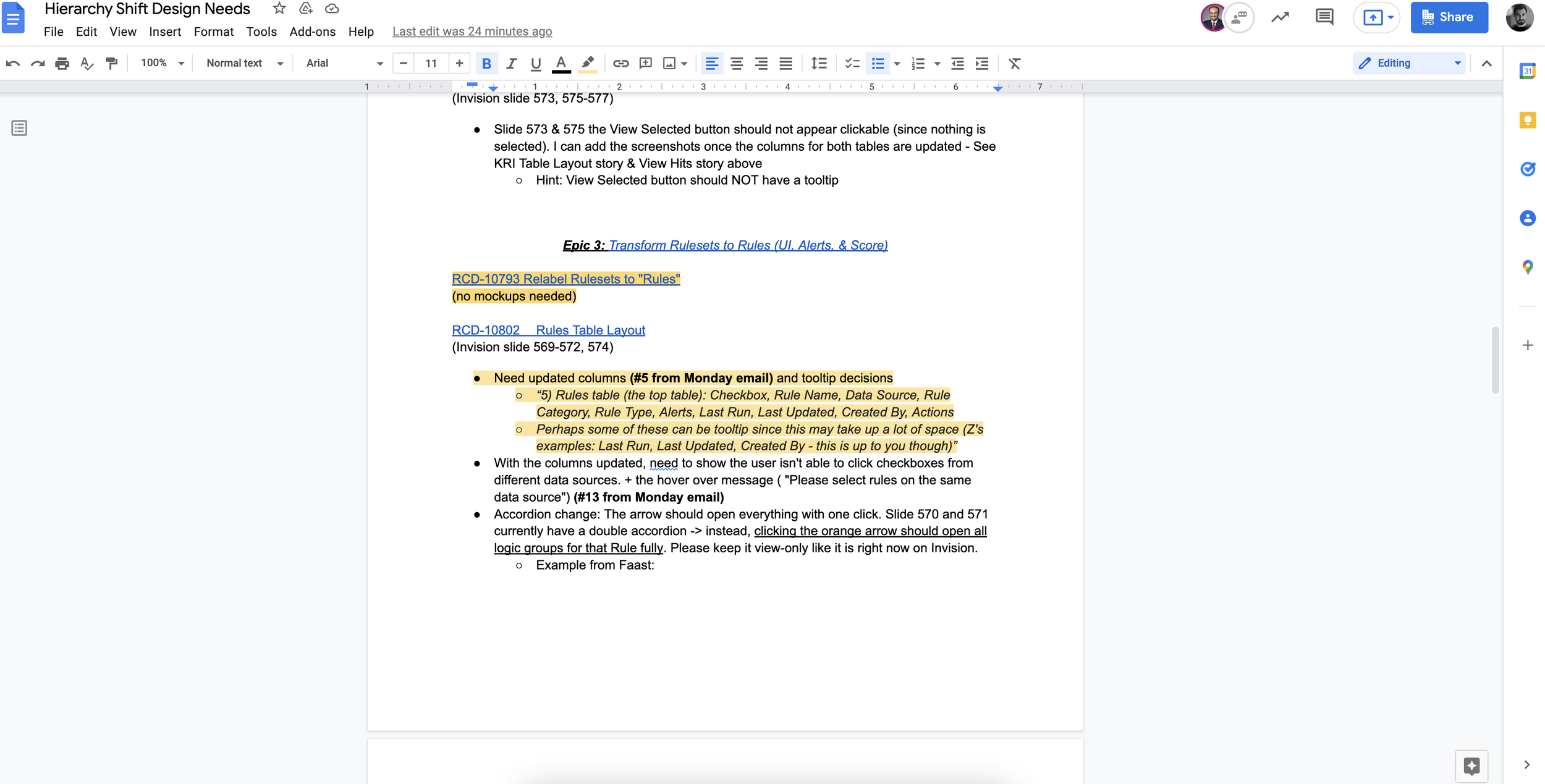This screenshot has width=1545, height=784.
Task: Click the blue Share button
Action: click(x=1449, y=17)
